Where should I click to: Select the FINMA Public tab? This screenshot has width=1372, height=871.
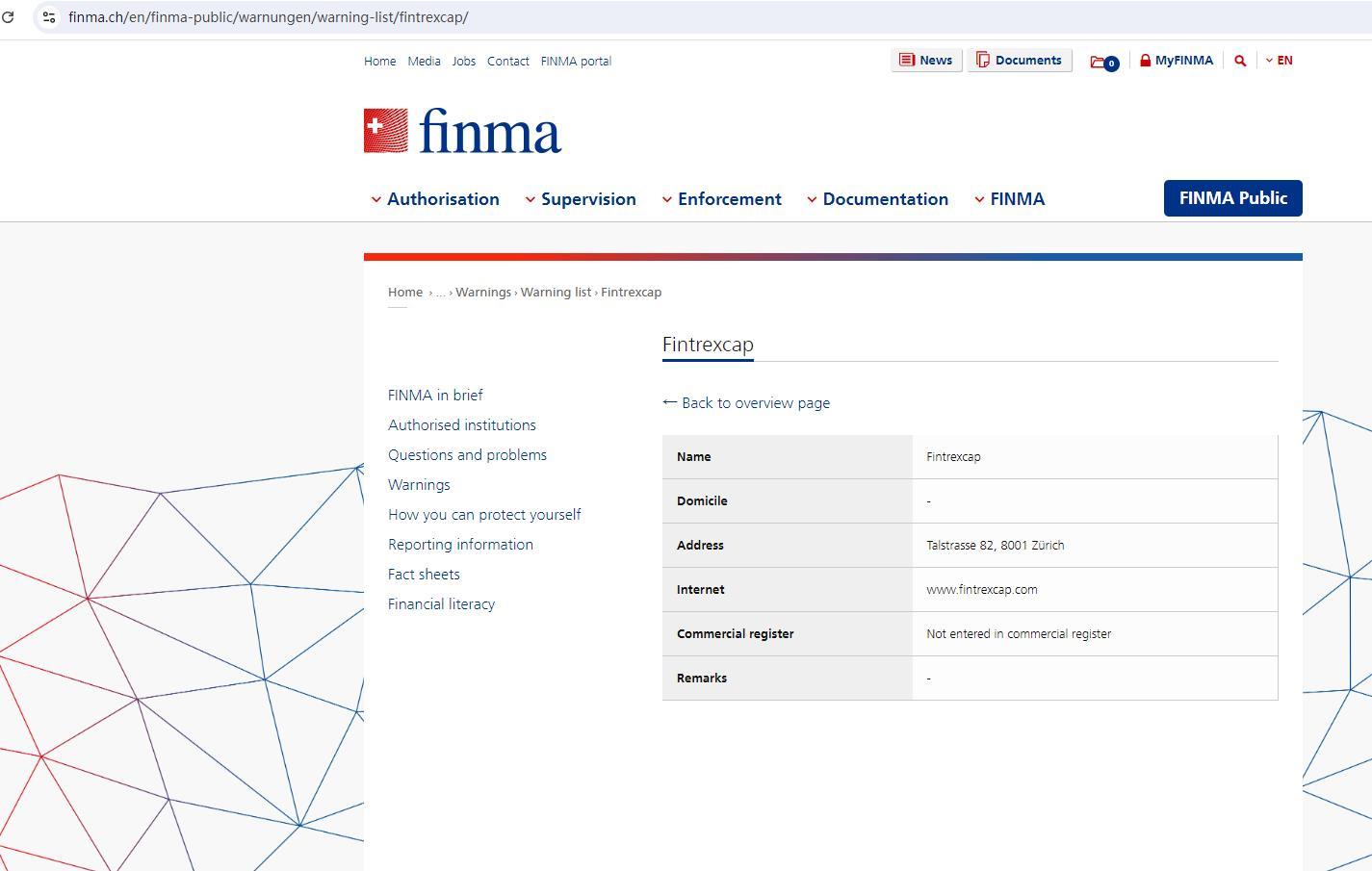point(1232,198)
